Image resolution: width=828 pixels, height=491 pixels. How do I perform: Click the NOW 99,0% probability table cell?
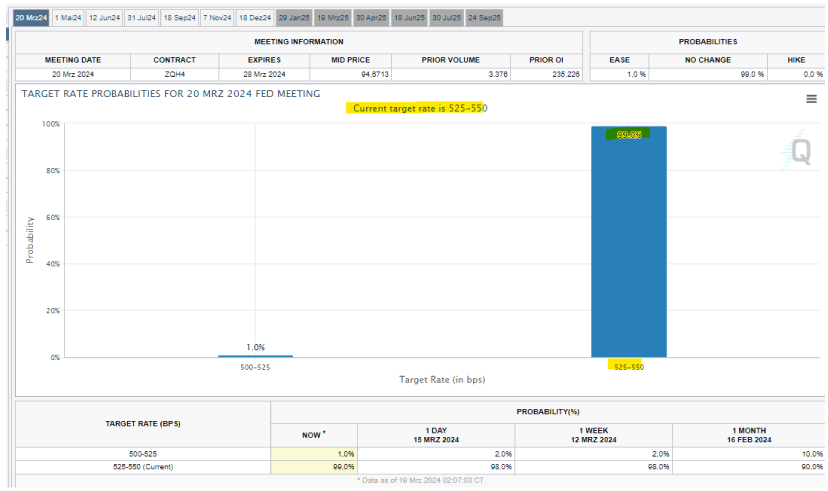(313, 466)
